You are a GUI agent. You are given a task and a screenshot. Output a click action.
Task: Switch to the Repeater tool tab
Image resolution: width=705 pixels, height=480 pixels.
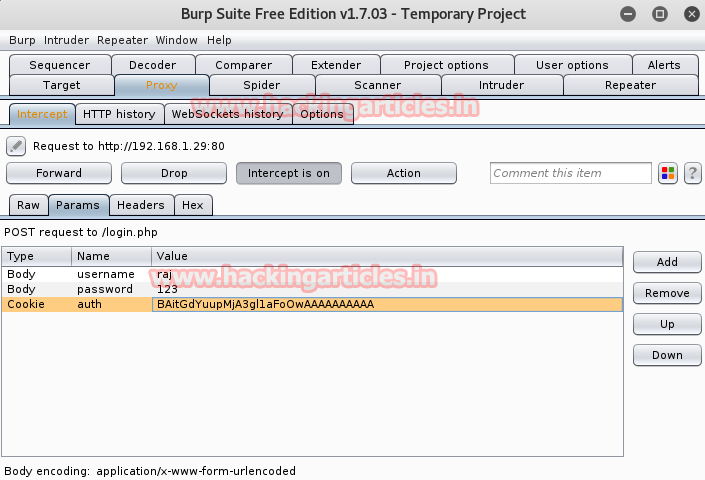click(x=630, y=85)
